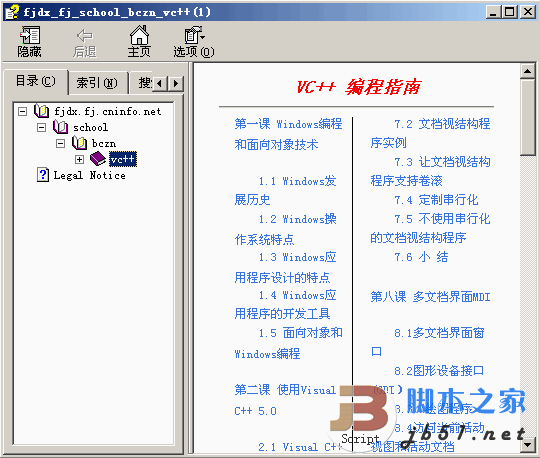
Task: Collapse the bczn tree node
Action: tap(60, 143)
